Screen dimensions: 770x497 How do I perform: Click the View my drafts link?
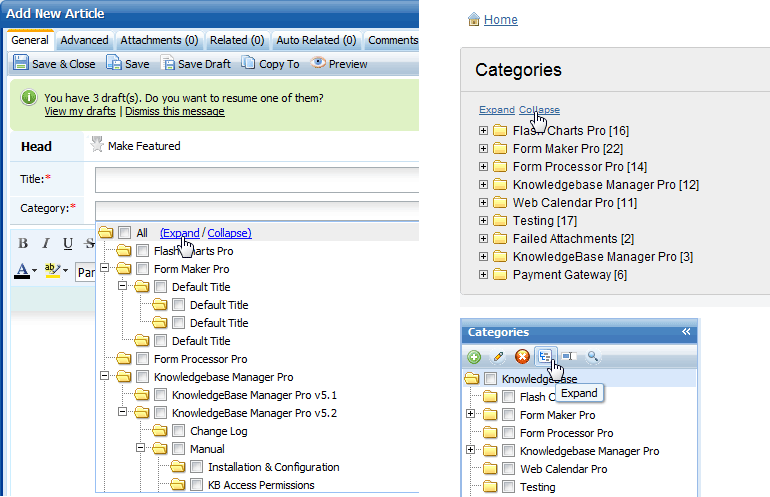tap(80, 111)
